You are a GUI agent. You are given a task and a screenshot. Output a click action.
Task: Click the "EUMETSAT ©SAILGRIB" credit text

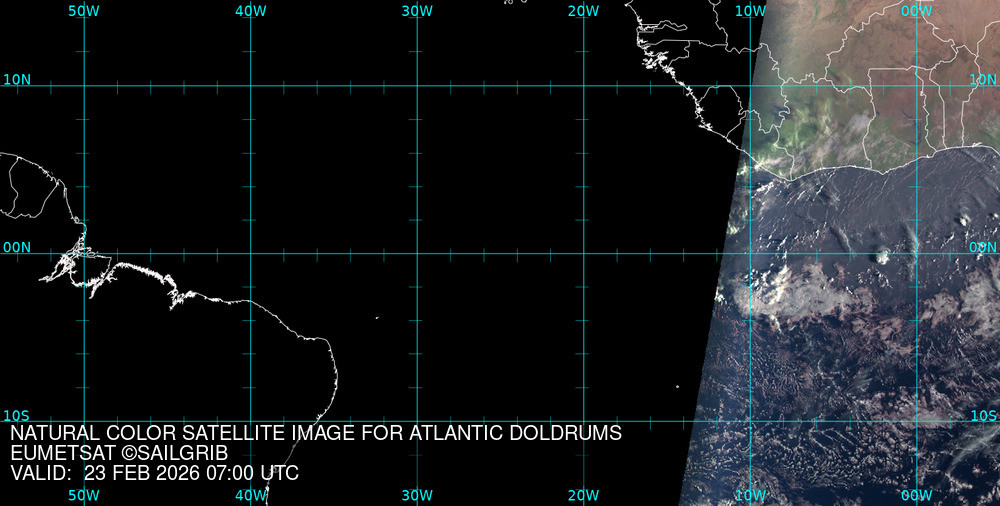click(x=119, y=453)
